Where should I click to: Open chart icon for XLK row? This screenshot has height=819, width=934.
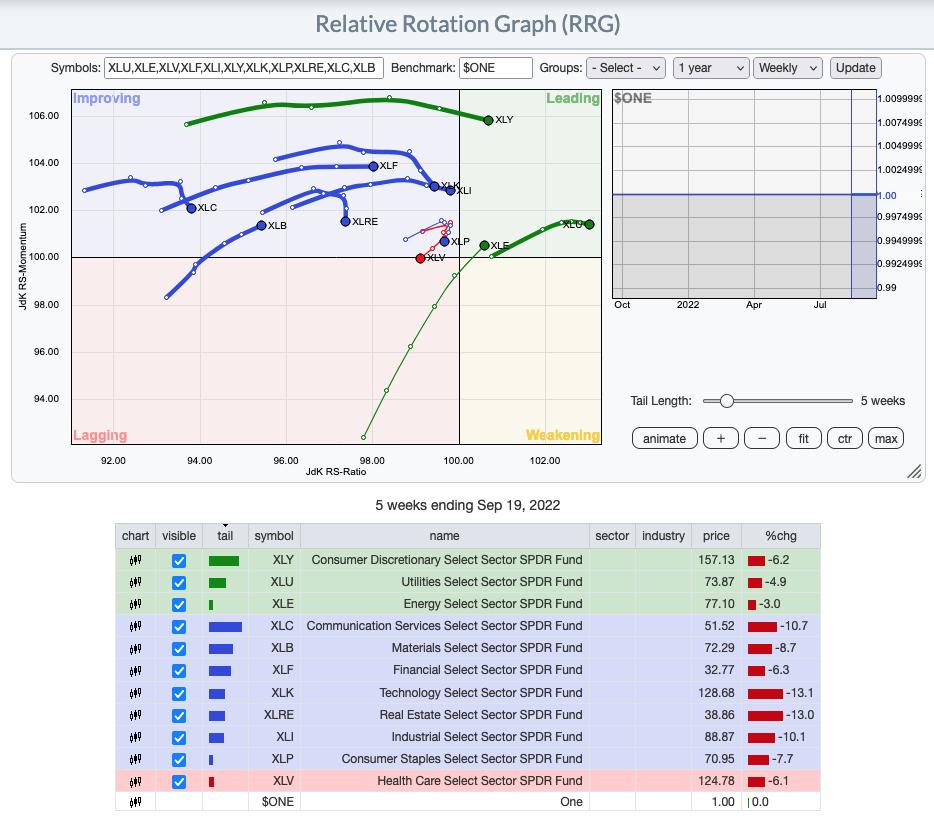pos(135,693)
